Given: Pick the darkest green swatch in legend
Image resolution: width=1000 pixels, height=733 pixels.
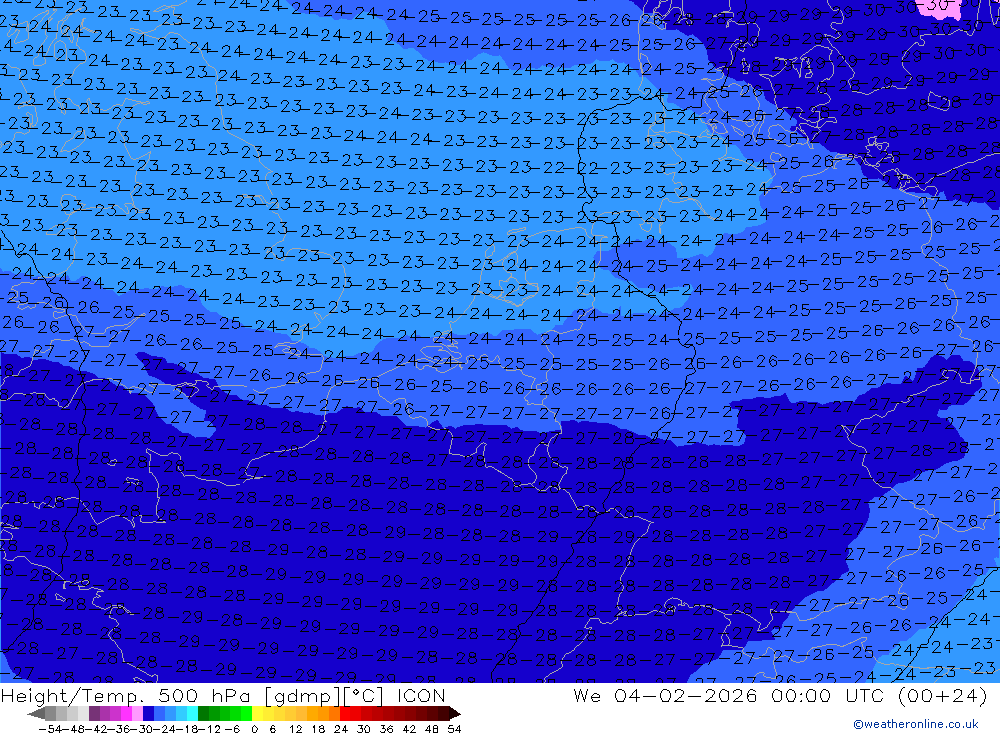Looking at the screenshot, I should [203, 713].
